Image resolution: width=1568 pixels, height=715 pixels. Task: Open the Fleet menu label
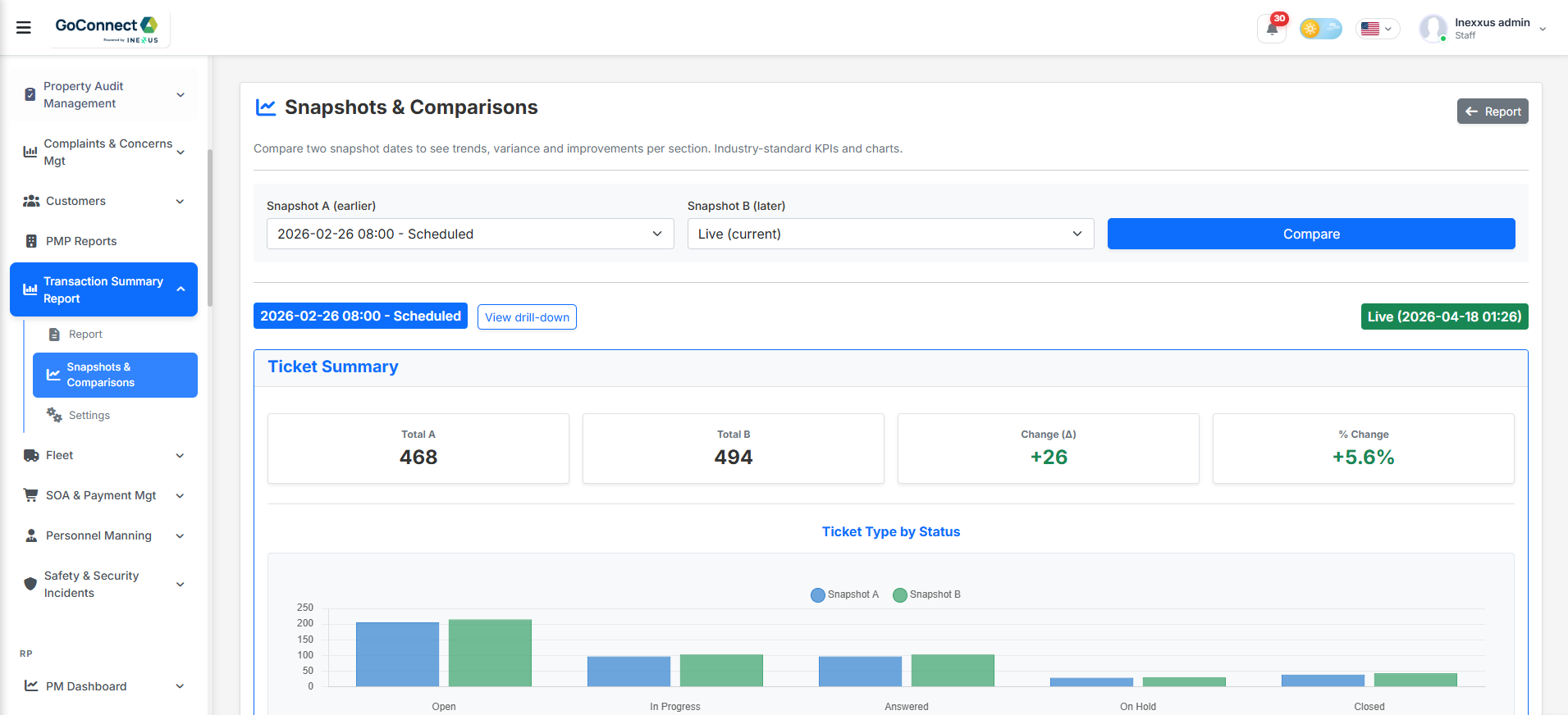59,455
